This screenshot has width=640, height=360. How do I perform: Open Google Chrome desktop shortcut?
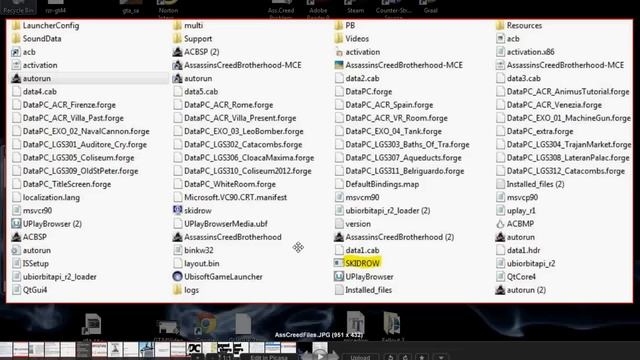point(206,325)
